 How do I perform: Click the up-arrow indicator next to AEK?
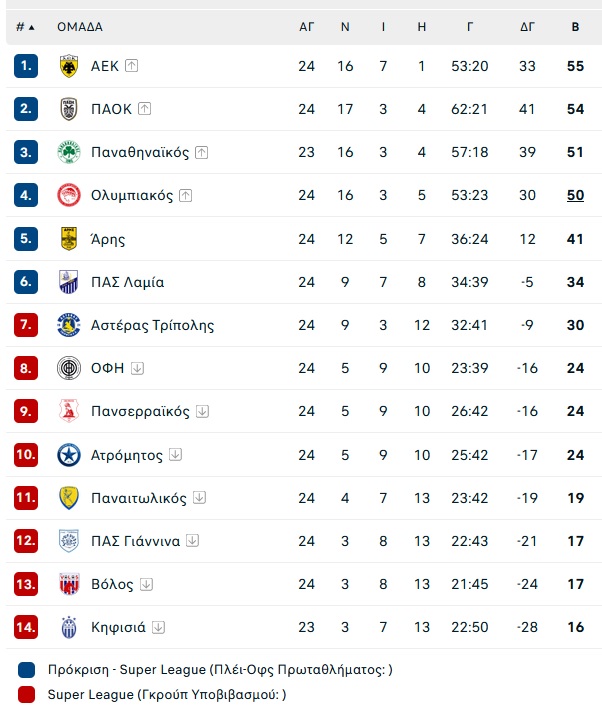pyautogui.click(x=131, y=65)
